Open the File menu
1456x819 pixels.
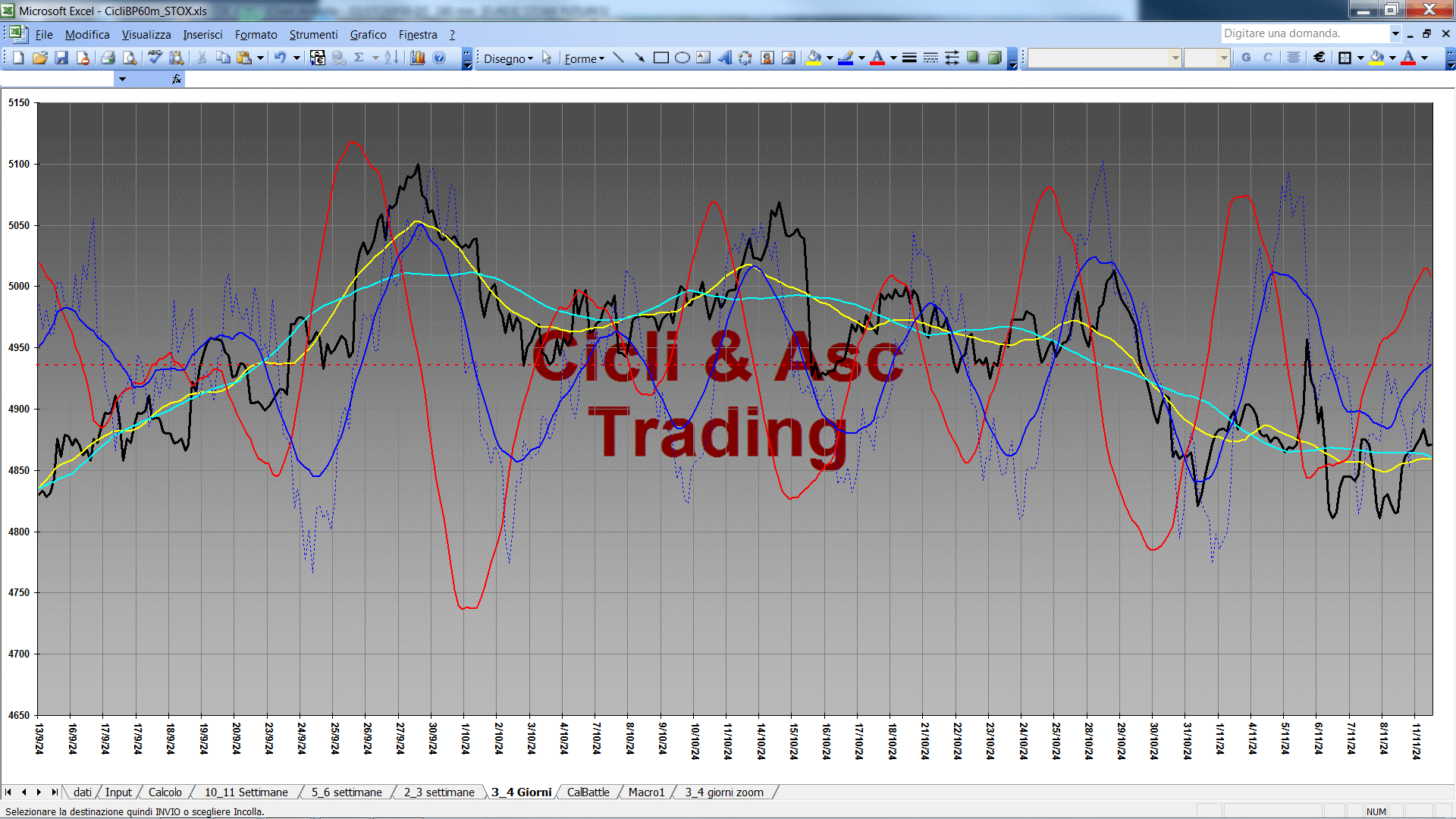pyautogui.click(x=44, y=35)
